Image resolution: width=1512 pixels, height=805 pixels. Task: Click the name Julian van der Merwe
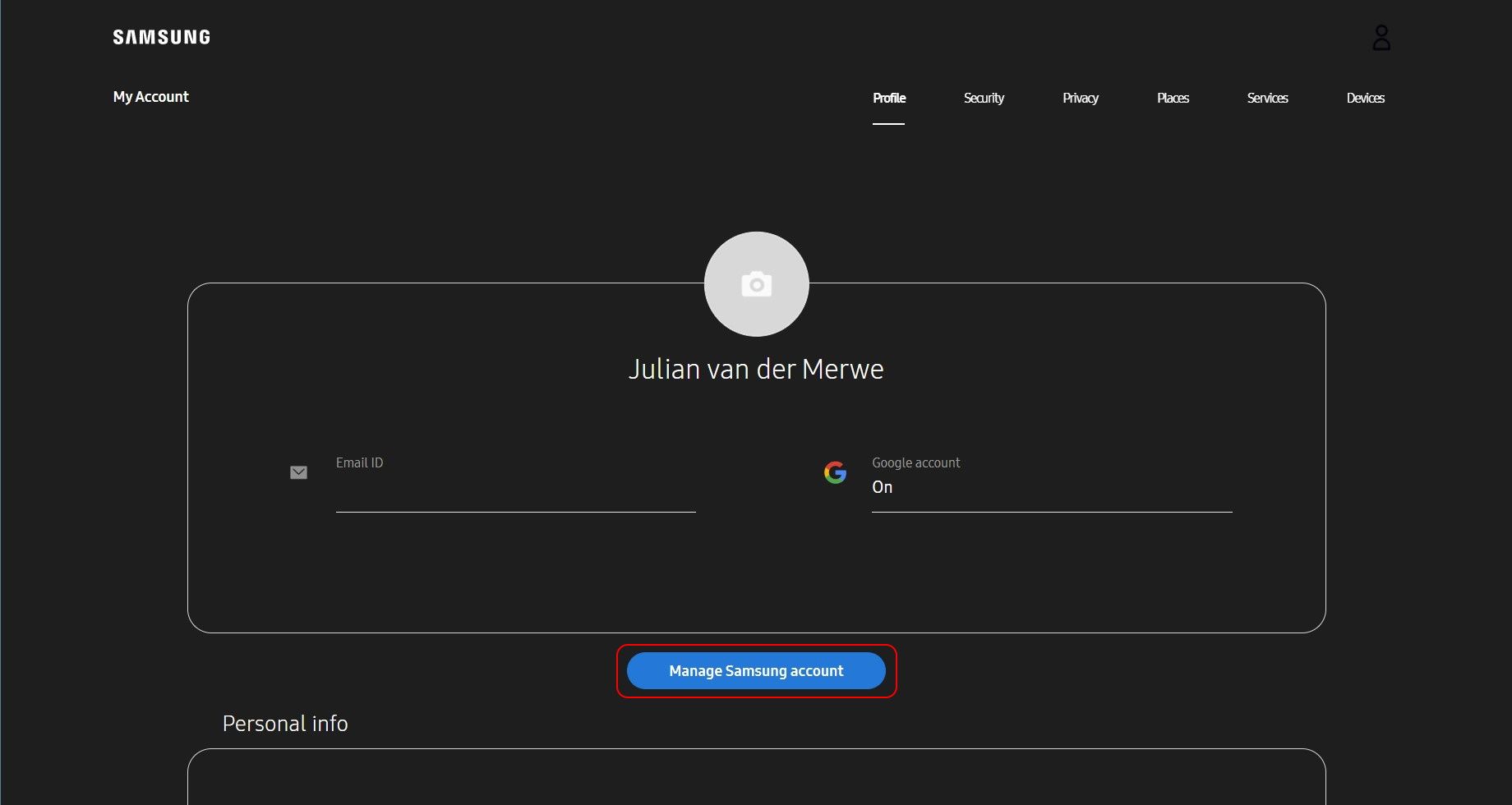tap(756, 370)
